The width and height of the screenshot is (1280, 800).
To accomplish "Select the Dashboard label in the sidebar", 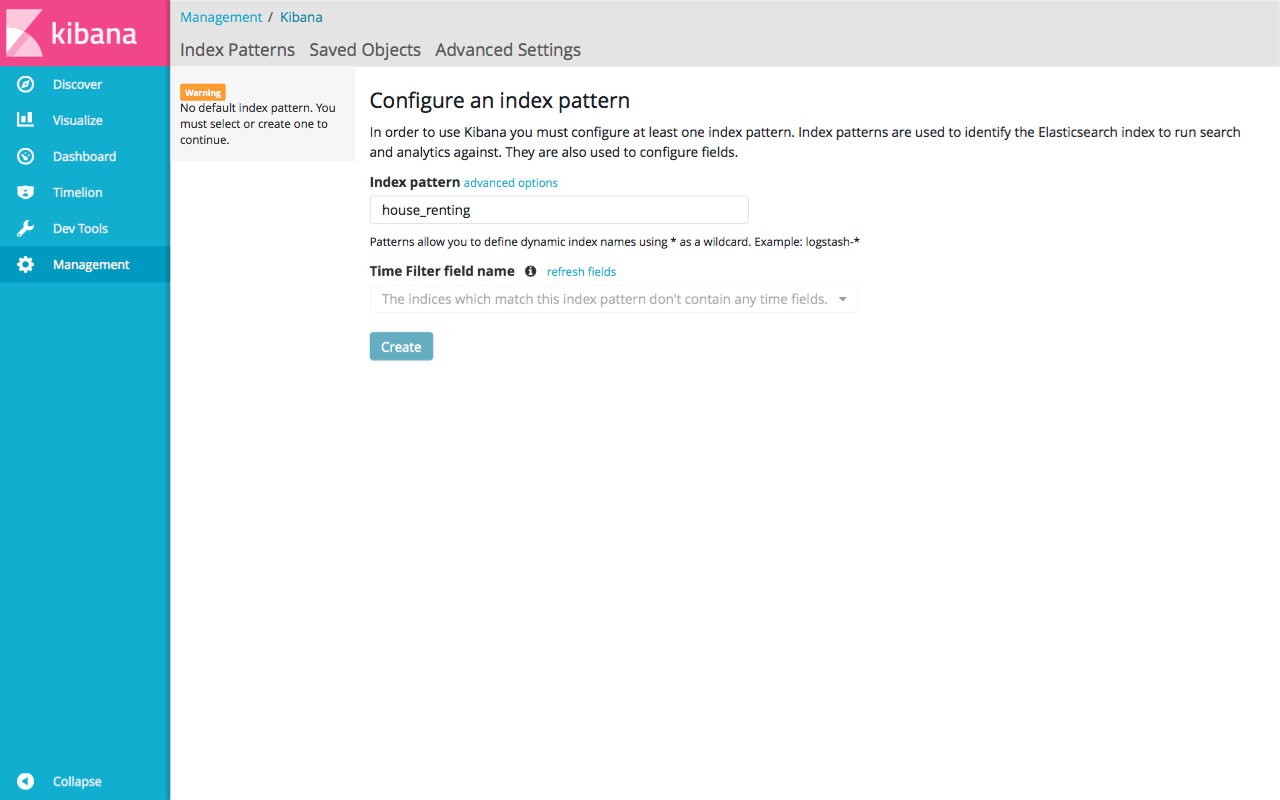I will pos(84,157).
